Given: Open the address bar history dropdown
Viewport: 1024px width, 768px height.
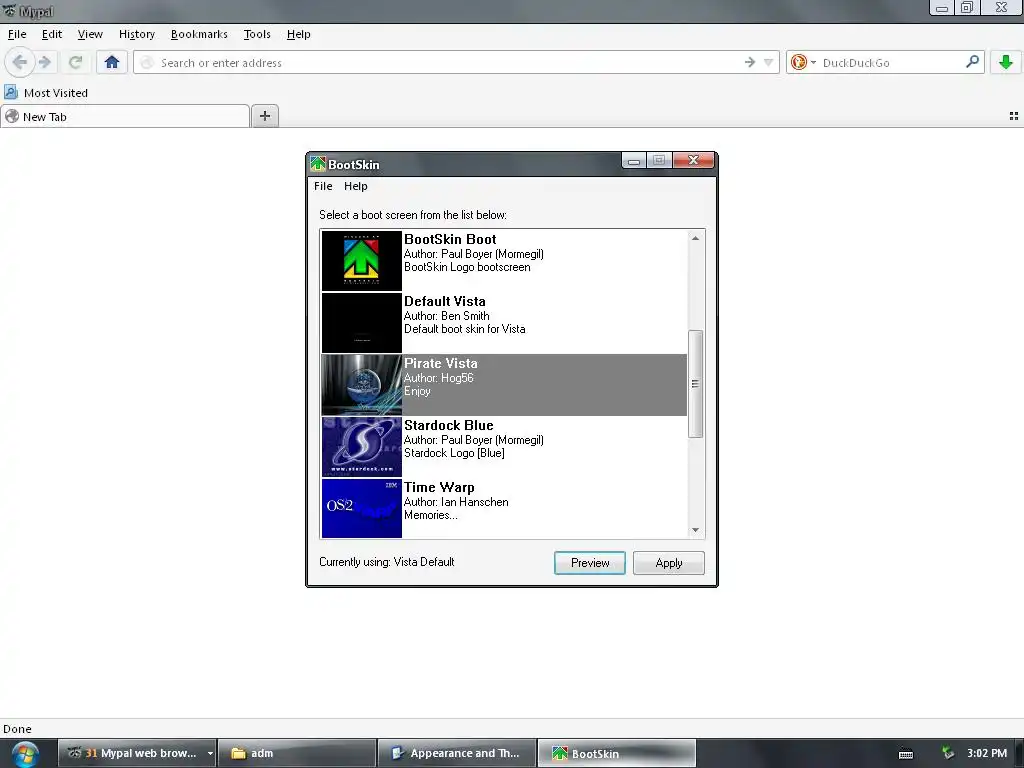Looking at the screenshot, I should point(769,62).
